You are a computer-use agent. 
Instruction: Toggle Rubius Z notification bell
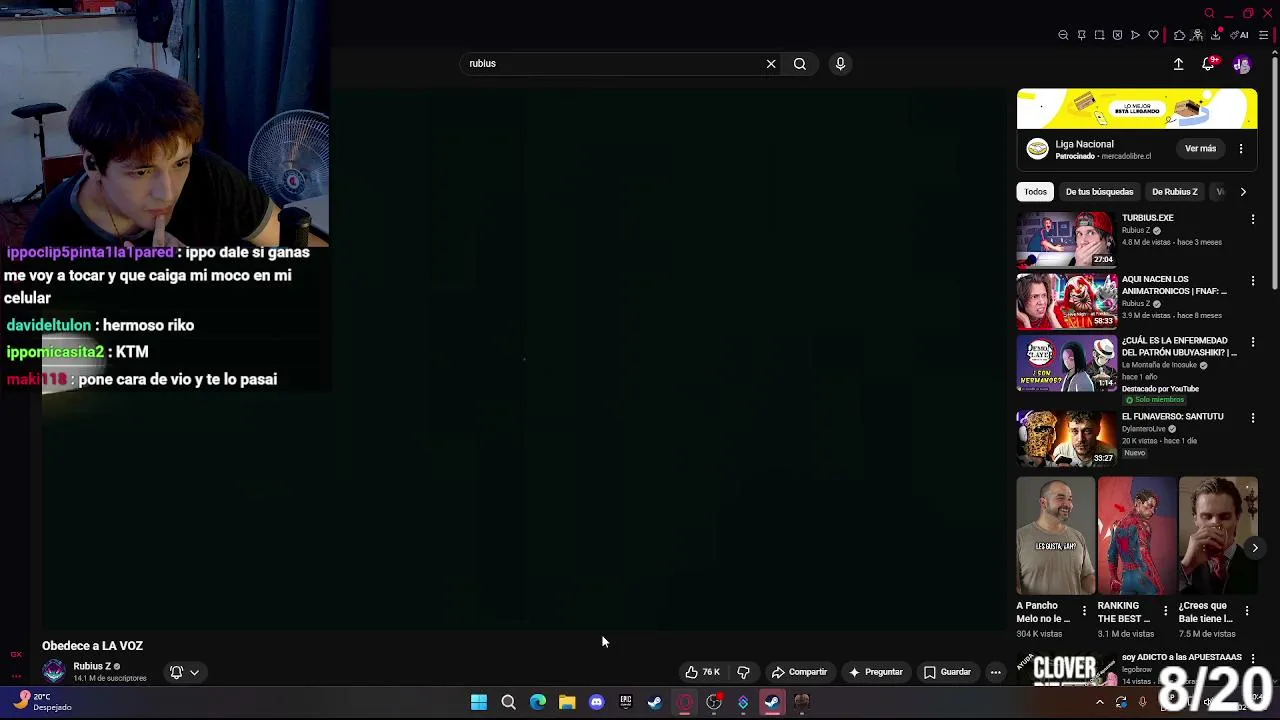click(x=177, y=672)
